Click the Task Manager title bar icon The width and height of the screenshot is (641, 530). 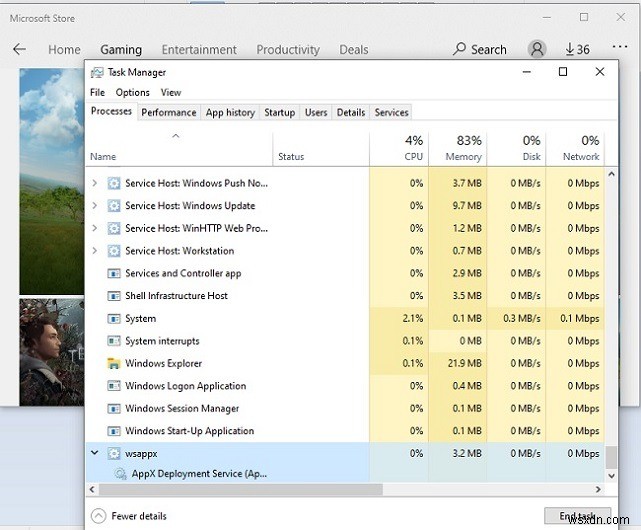97,72
